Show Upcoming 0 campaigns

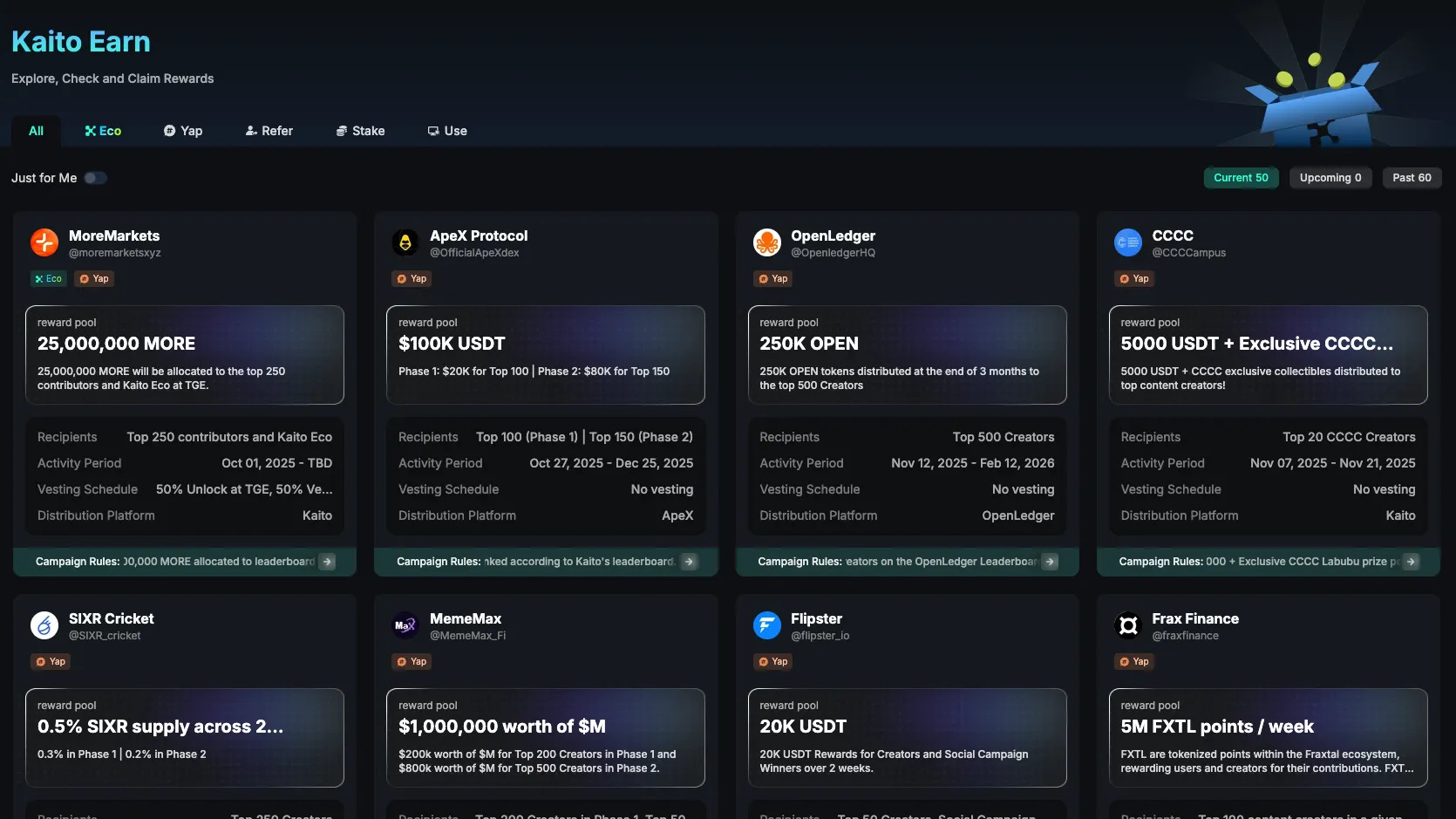point(1330,178)
